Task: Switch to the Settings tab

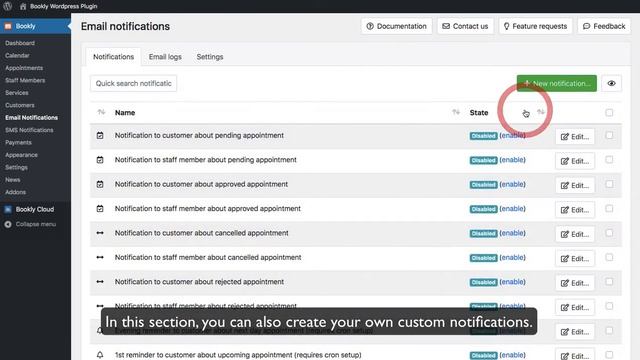Action: pyautogui.click(x=210, y=57)
